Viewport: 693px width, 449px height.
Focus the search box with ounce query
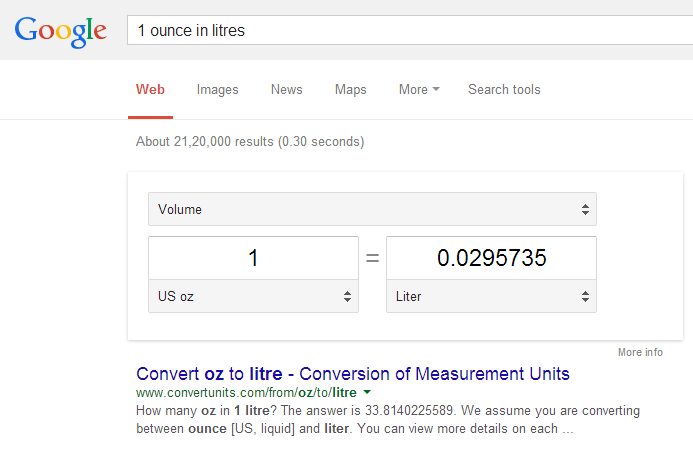tap(410, 30)
